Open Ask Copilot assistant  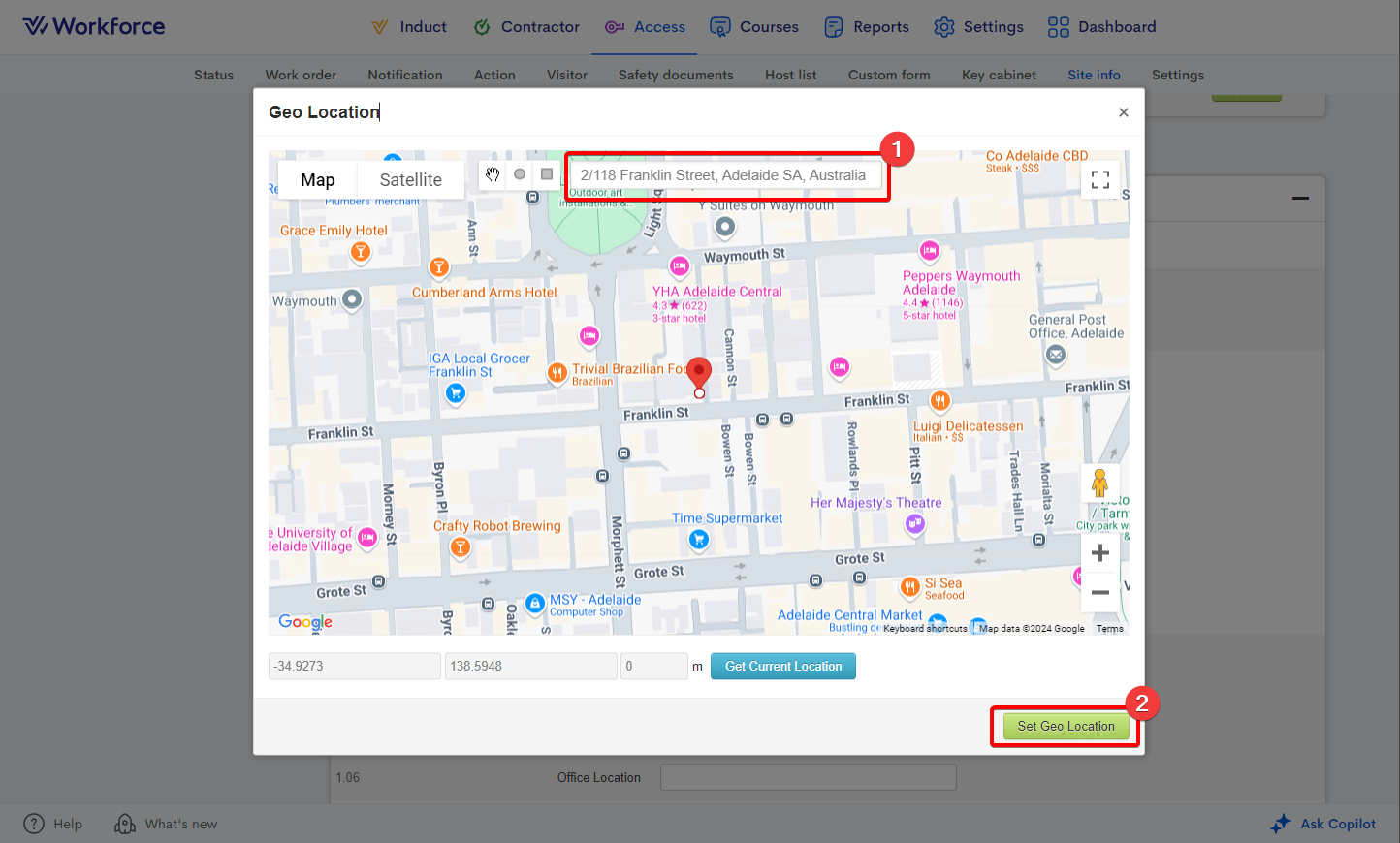[1323, 824]
